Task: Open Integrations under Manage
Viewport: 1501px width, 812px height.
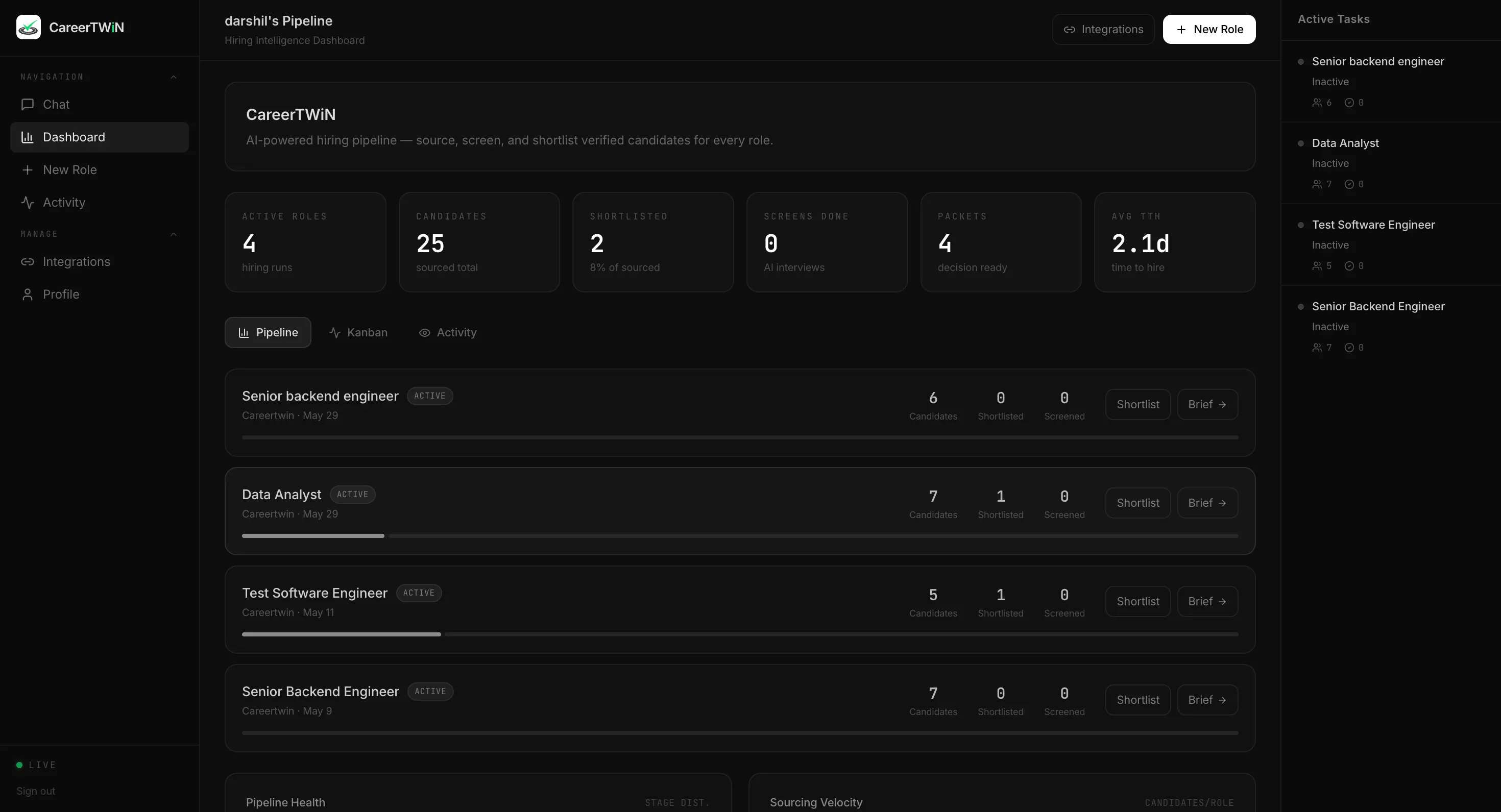Action: tap(99, 261)
